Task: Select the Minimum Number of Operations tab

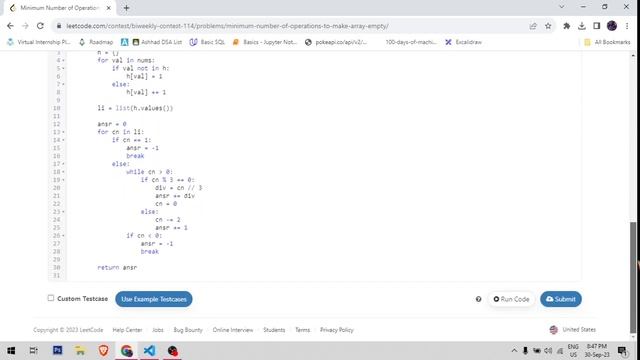Action: (59, 8)
